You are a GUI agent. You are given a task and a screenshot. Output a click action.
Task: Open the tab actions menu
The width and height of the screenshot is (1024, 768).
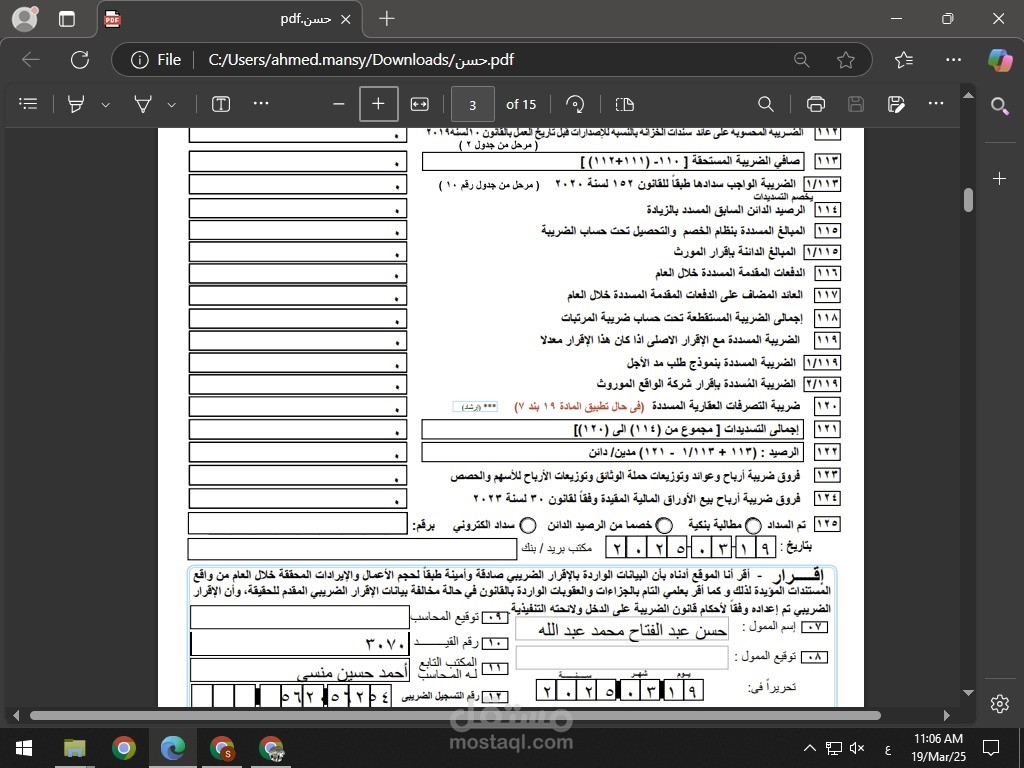click(x=67, y=19)
